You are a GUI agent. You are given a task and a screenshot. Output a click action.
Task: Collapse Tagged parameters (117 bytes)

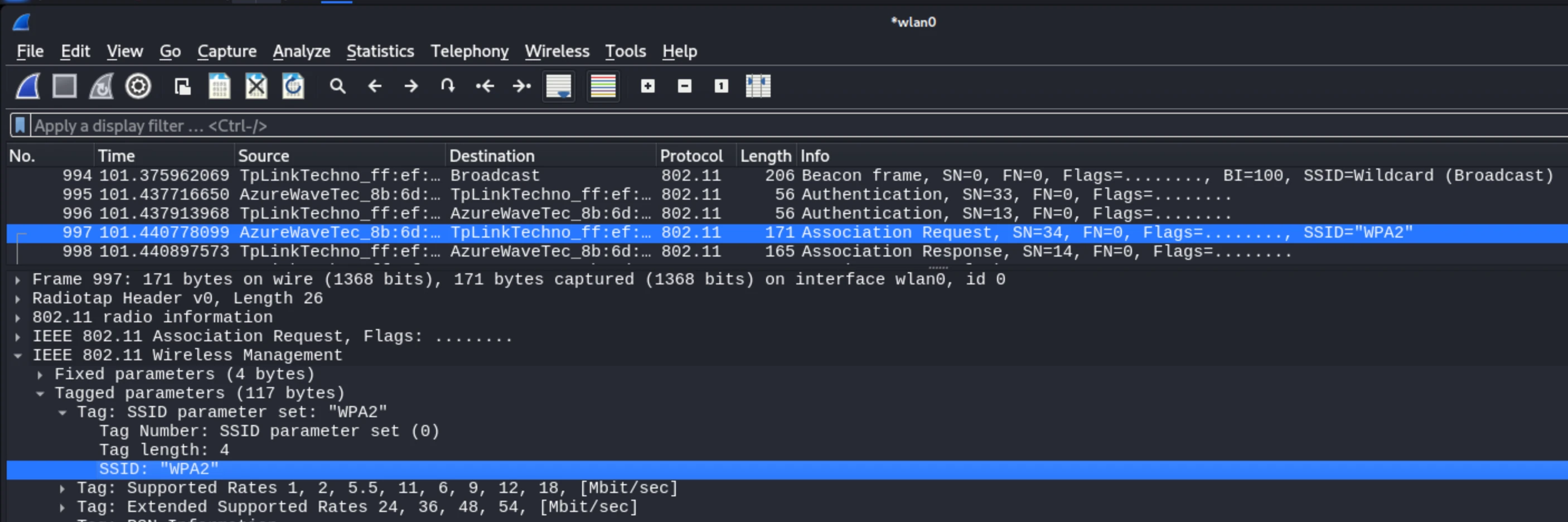pos(40,394)
